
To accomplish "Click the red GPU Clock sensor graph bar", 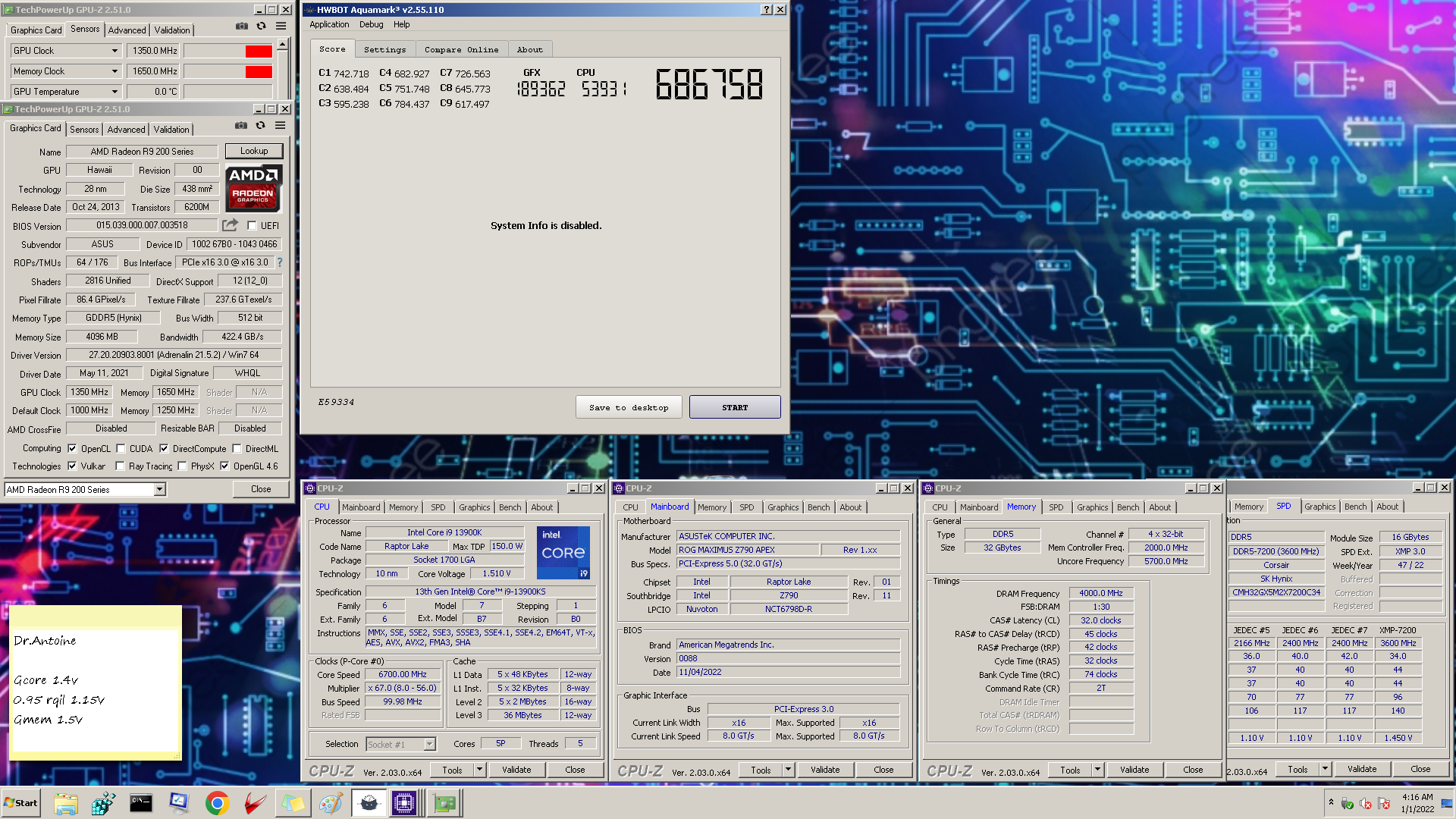I will [x=259, y=52].
